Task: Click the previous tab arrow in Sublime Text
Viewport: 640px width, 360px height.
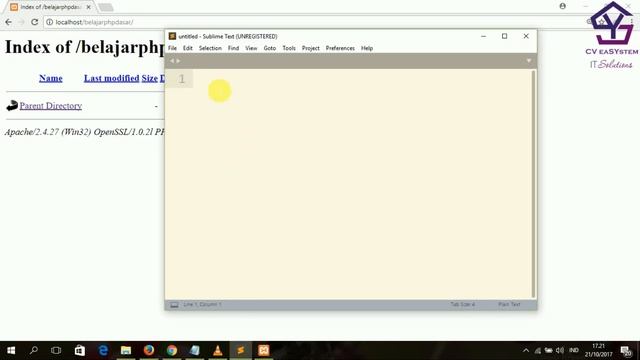Action: tap(172, 61)
